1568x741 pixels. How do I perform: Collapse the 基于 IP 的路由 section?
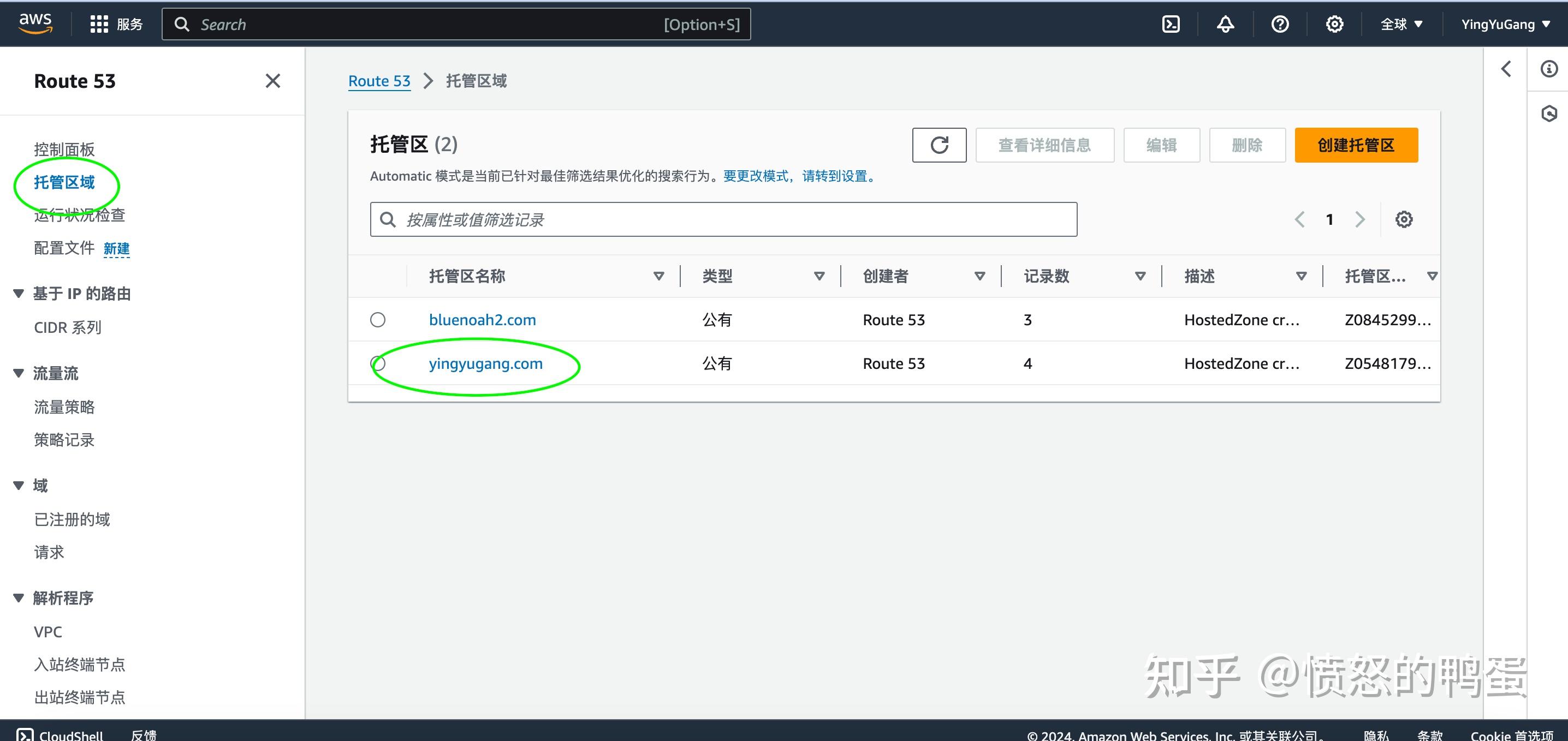pos(18,294)
